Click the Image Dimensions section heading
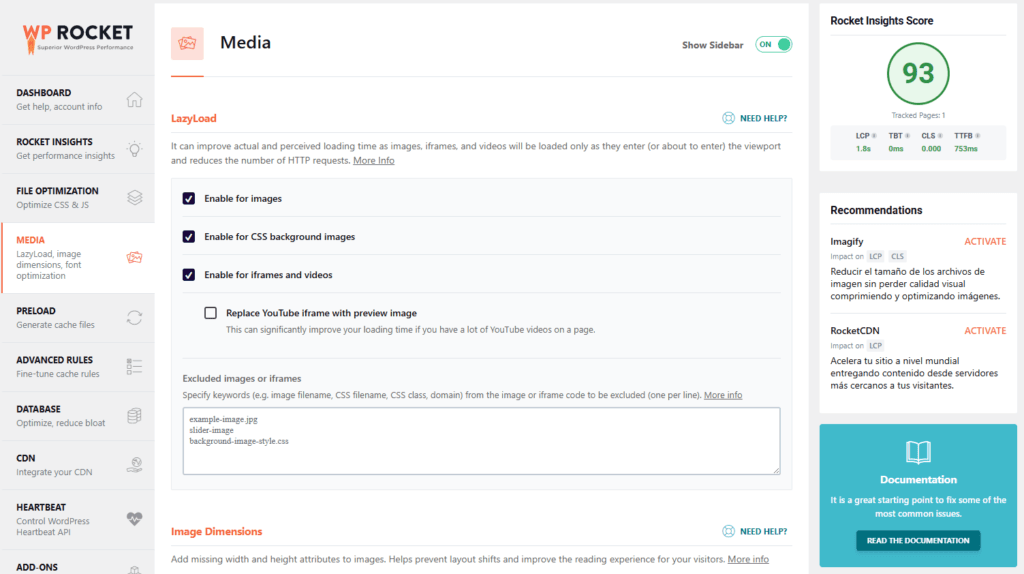The width and height of the screenshot is (1024, 574). pos(217,532)
